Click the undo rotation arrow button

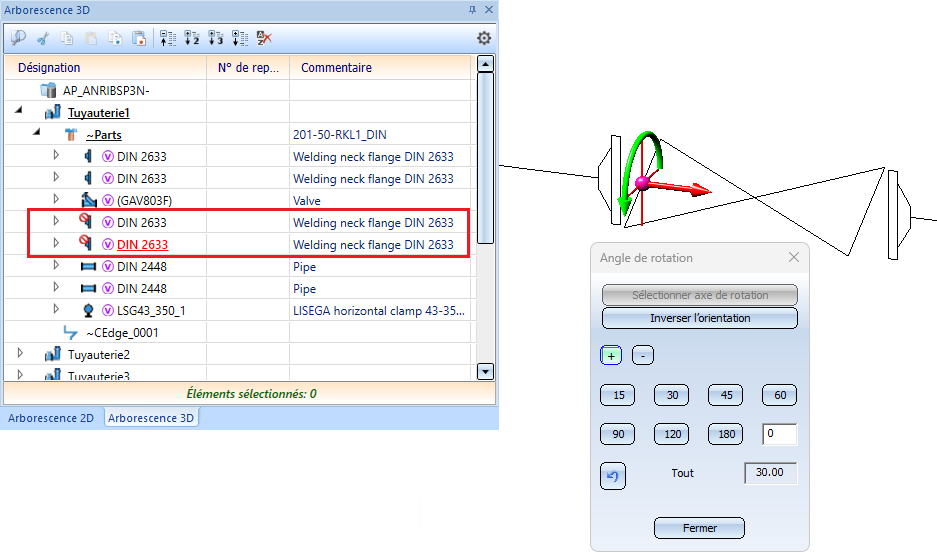pos(613,476)
